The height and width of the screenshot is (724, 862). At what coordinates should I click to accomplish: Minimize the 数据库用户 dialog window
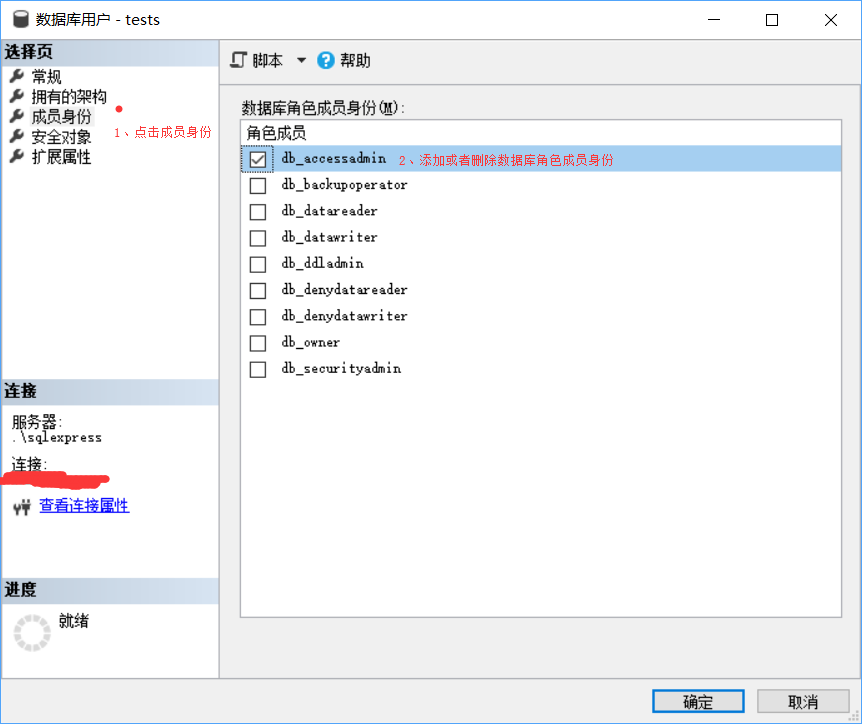(x=714, y=20)
